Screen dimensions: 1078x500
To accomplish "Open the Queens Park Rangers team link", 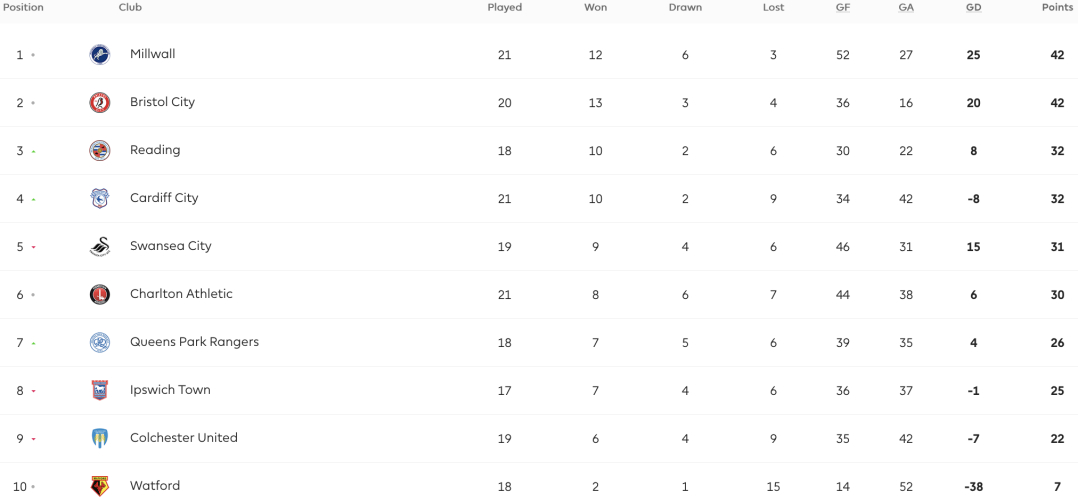I will [x=195, y=342].
